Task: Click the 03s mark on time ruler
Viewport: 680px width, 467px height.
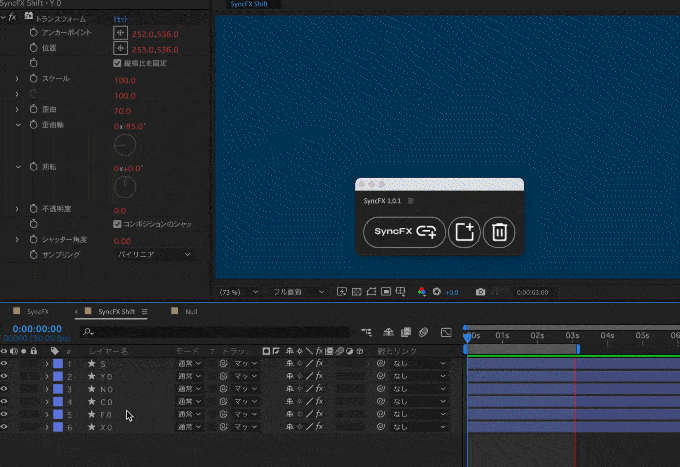Action: pyautogui.click(x=572, y=335)
